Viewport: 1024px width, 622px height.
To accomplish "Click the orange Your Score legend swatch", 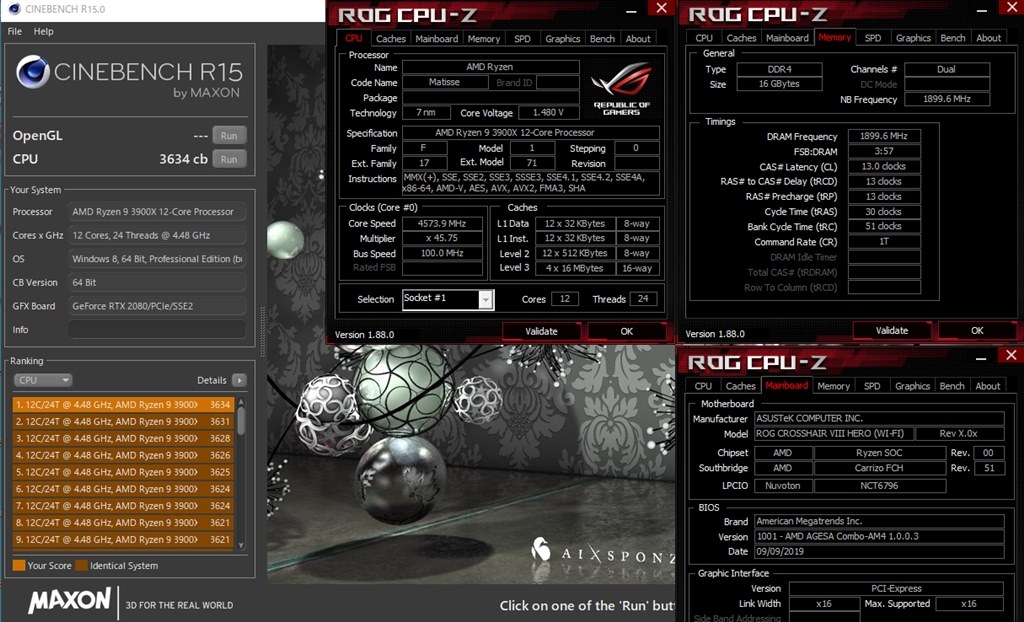I will point(19,566).
